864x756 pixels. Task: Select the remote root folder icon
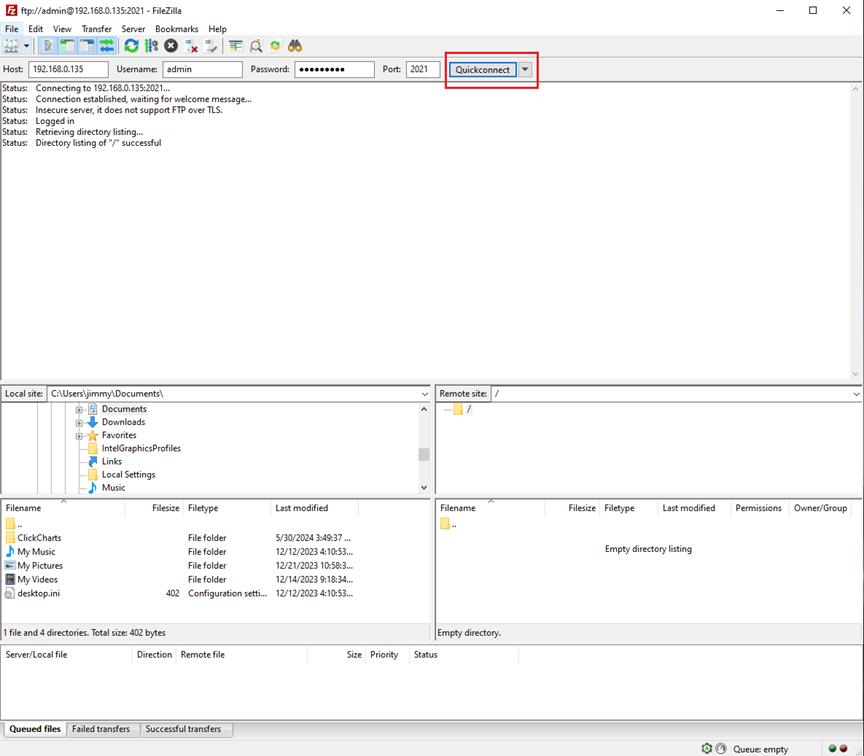(x=458, y=409)
